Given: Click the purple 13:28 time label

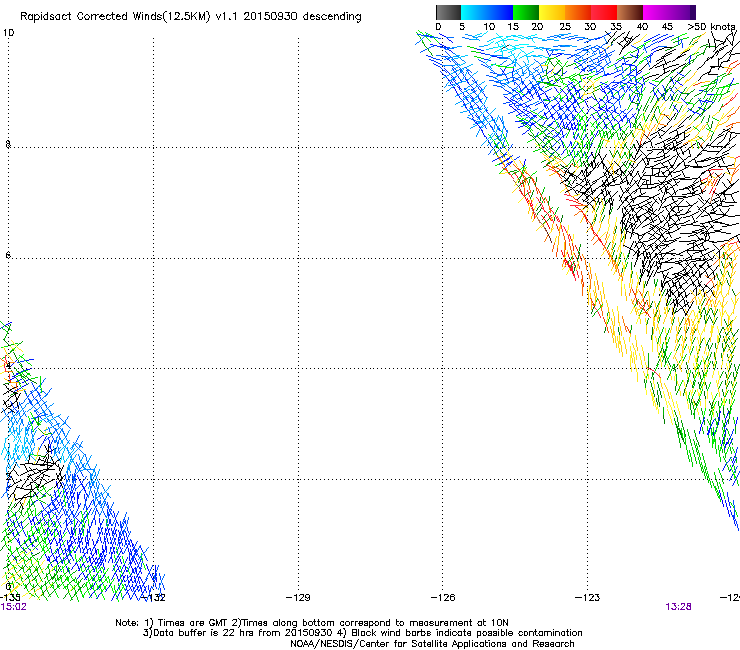Looking at the screenshot, I should (678, 607).
